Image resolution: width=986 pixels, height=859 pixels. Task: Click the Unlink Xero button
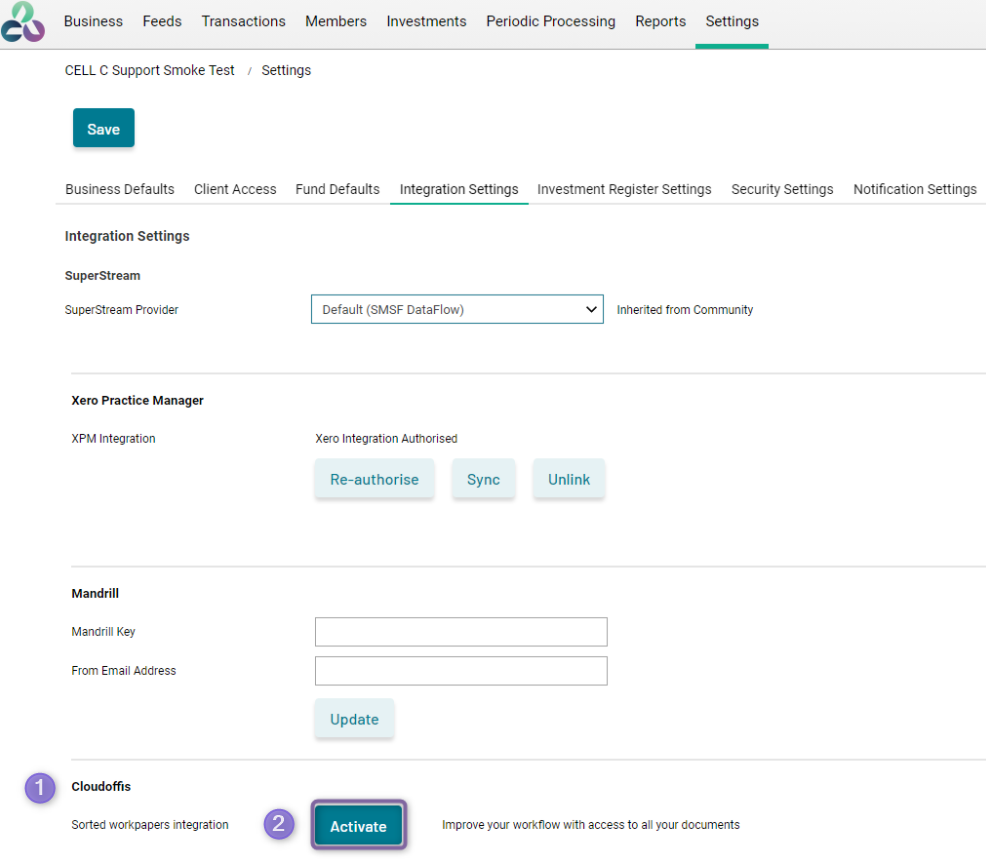coord(569,479)
